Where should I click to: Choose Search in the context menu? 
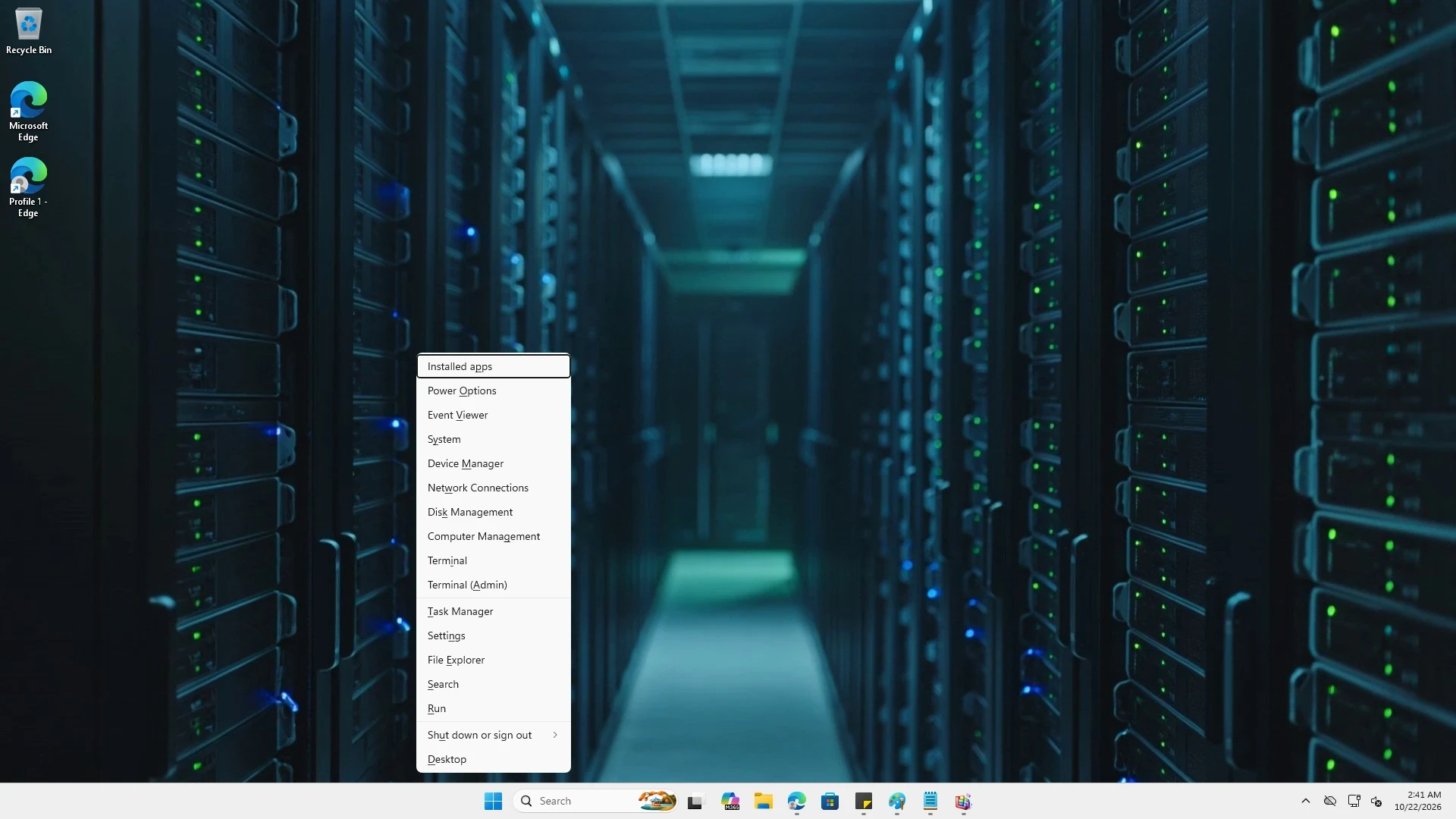[494, 684]
